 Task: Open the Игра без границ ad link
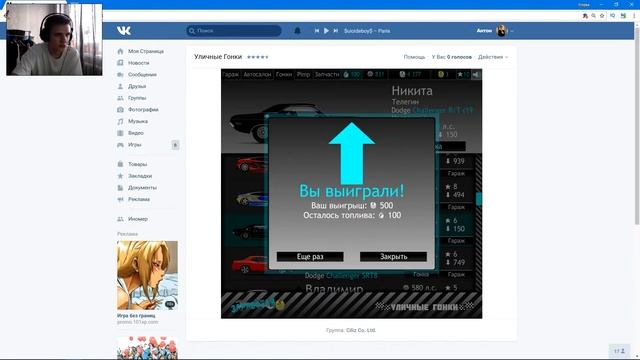pos(136,316)
